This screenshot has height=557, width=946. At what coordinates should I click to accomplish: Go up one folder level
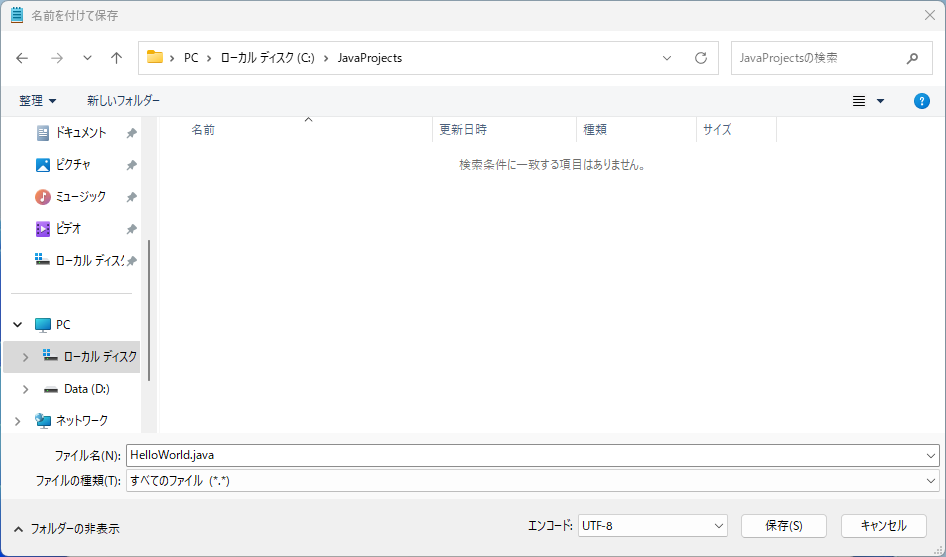tap(116, 58)
